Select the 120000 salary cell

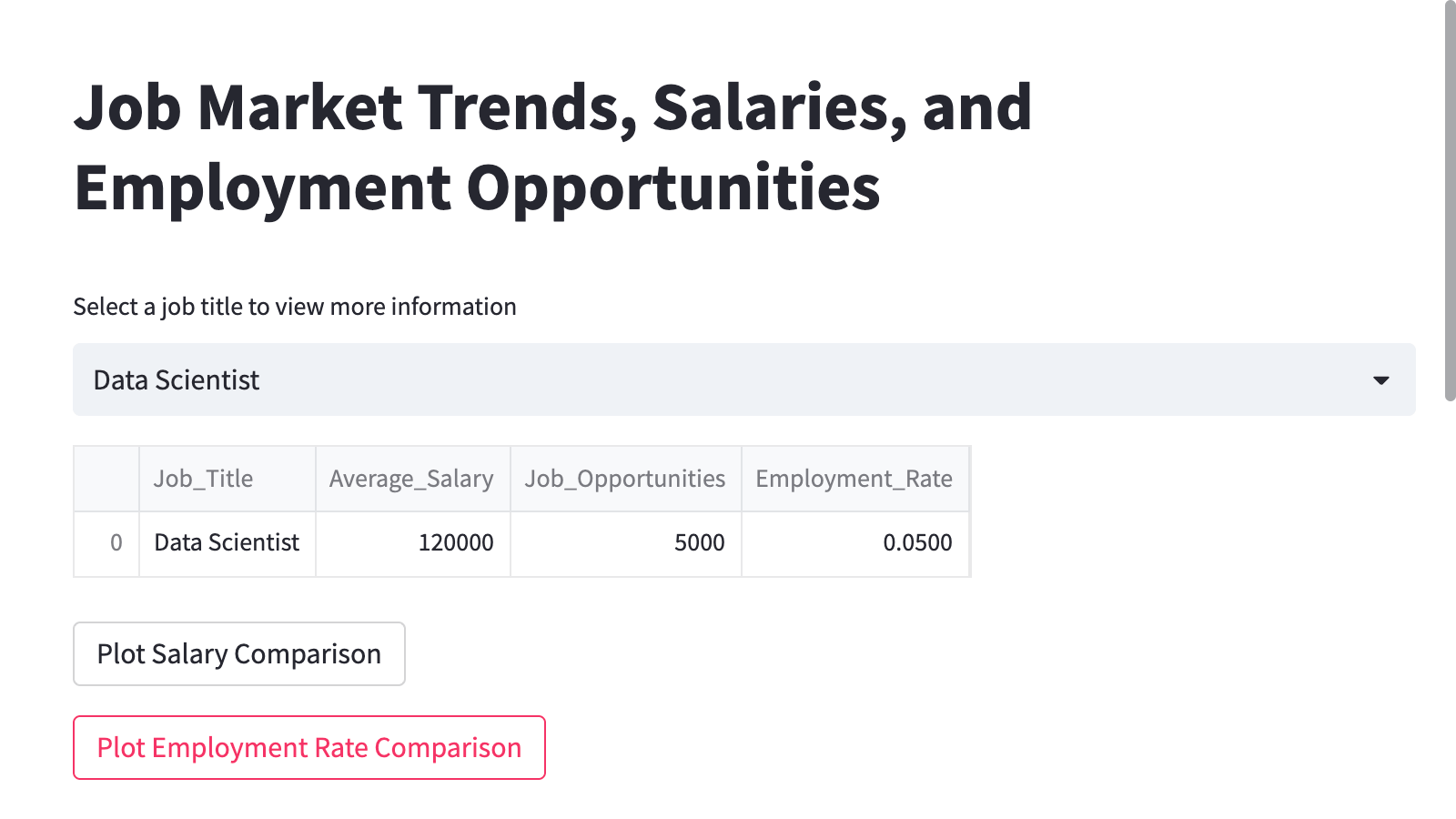coord(412,543)
